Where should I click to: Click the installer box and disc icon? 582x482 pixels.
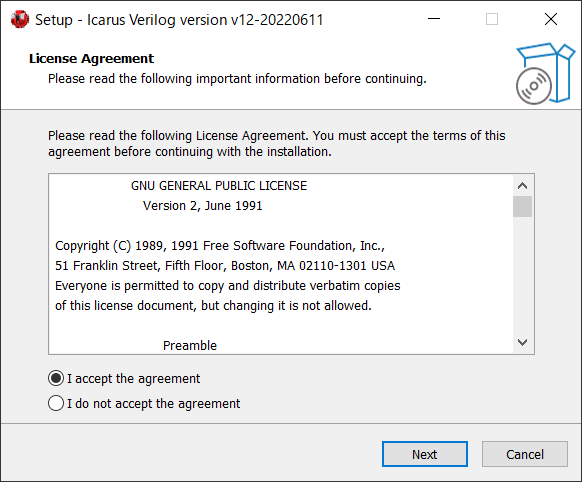pos(545,73)
